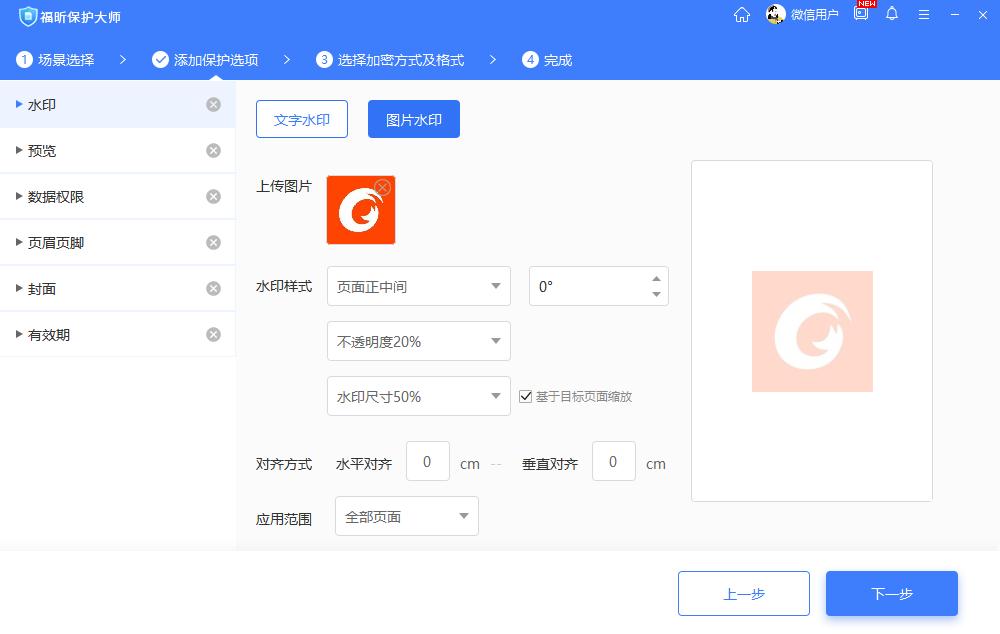Open the hamburger menu icon

(923, 15)
